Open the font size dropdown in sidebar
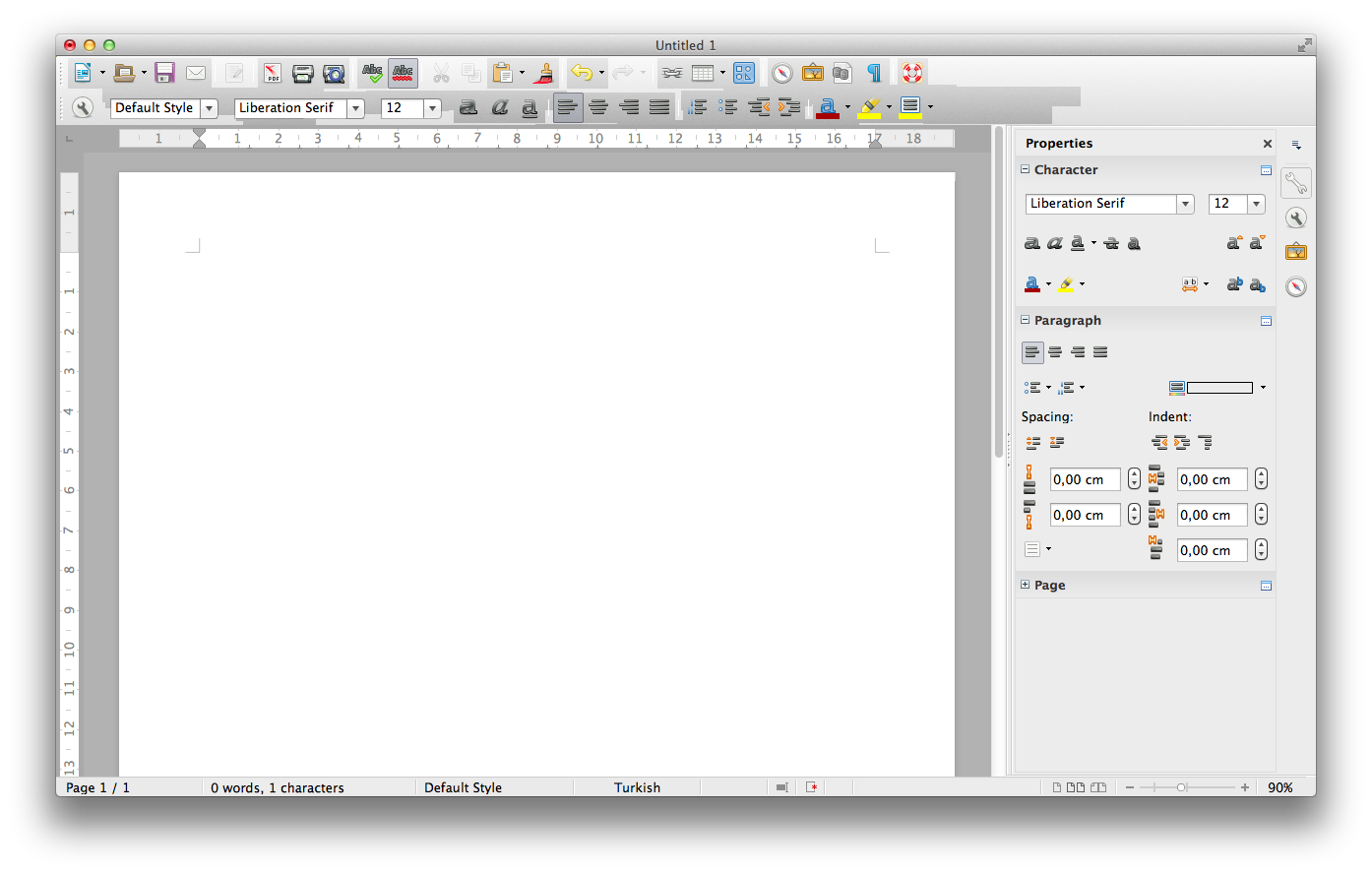Image resolution: width=1372 pixels, height=874 pixels. [1256, 204]
